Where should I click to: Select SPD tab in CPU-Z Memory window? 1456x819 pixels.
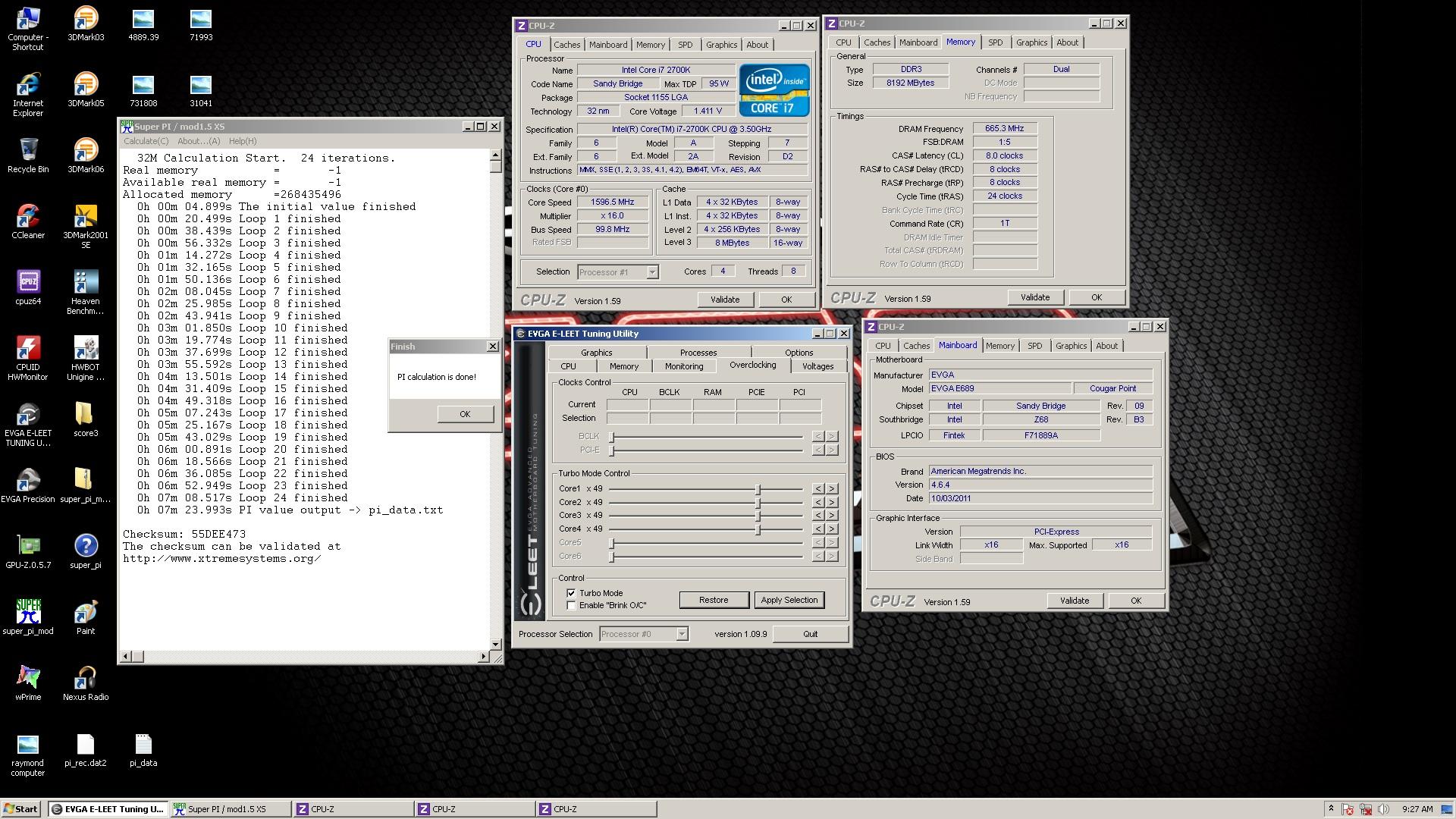[x=995, y=42]
